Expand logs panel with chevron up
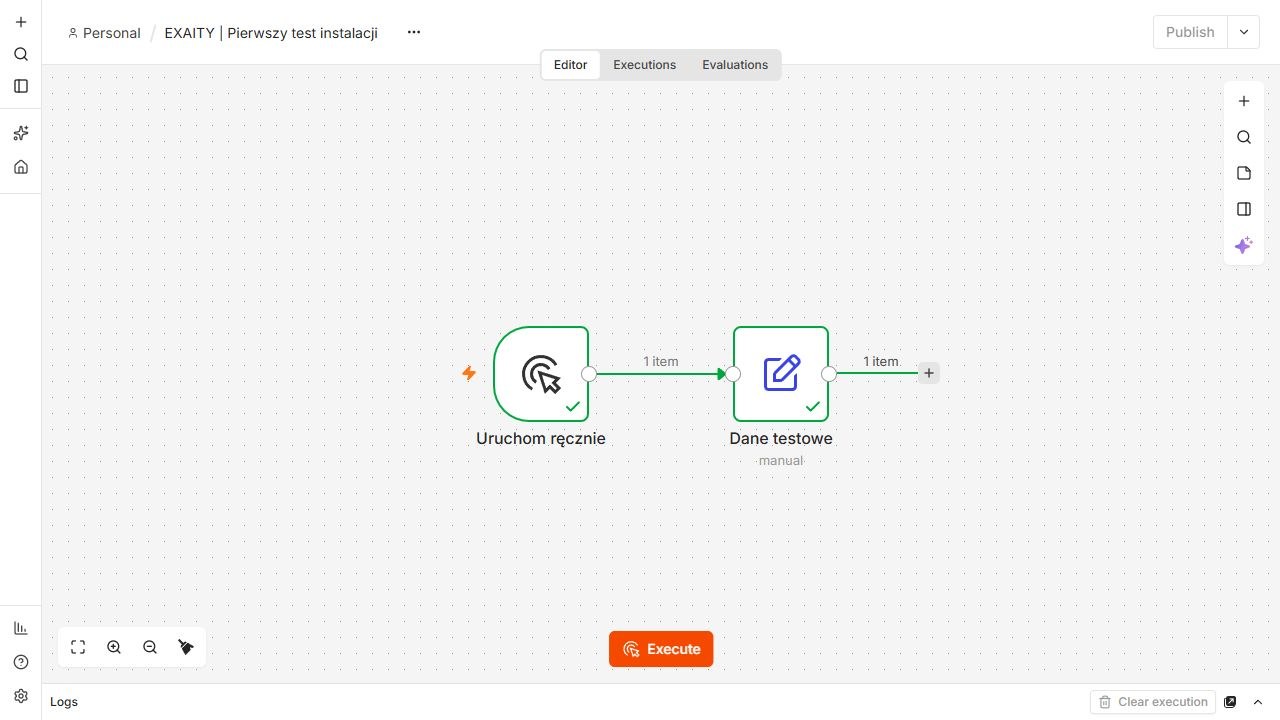Image resolution: width=1280 pixels, height=720 pixels. coord(1258,702)
